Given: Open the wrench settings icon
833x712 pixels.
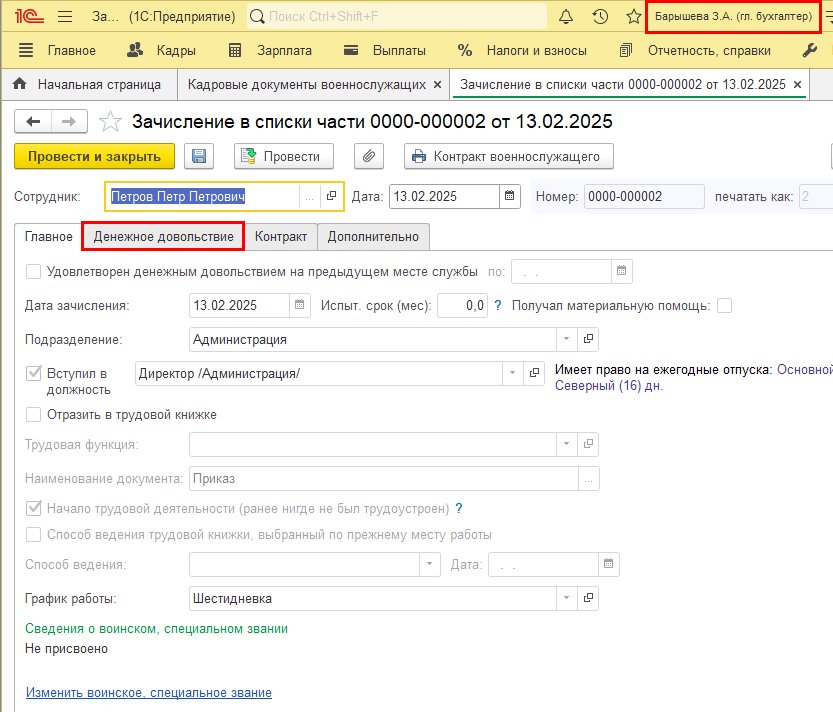Looking at the screenshot, I should pos(809,50).
